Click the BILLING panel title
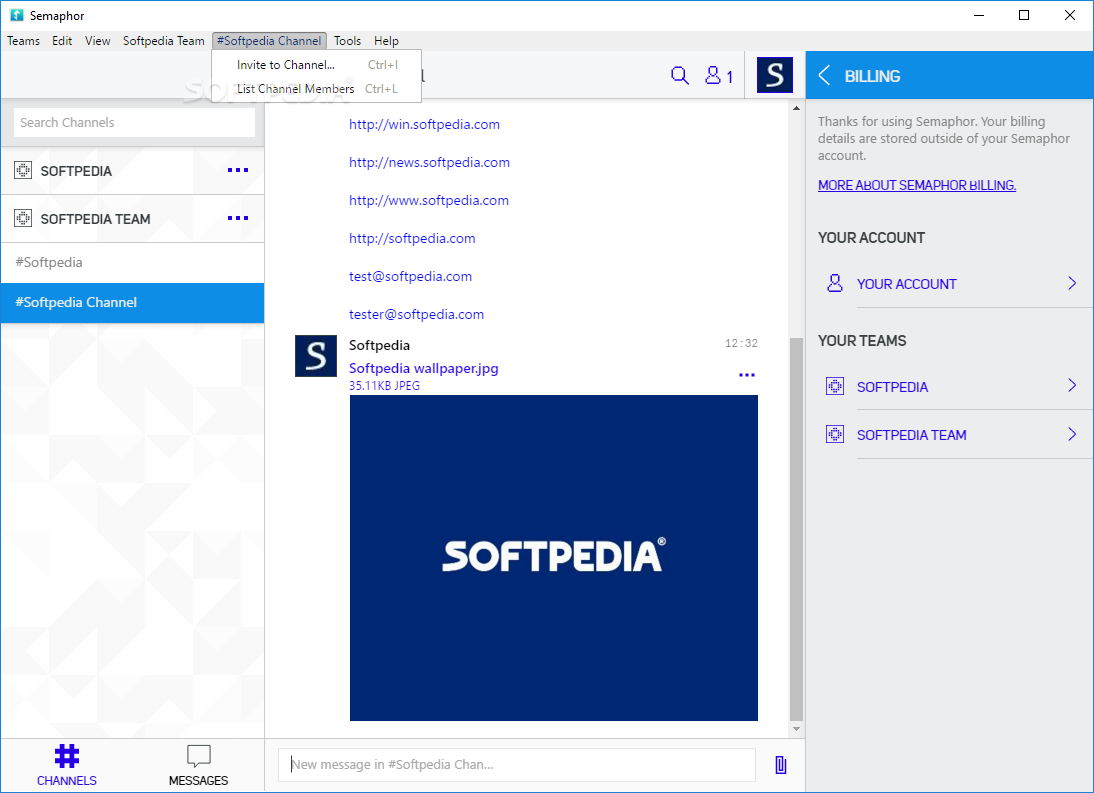This screenshot has width=1094, height=793. [872, 76]
